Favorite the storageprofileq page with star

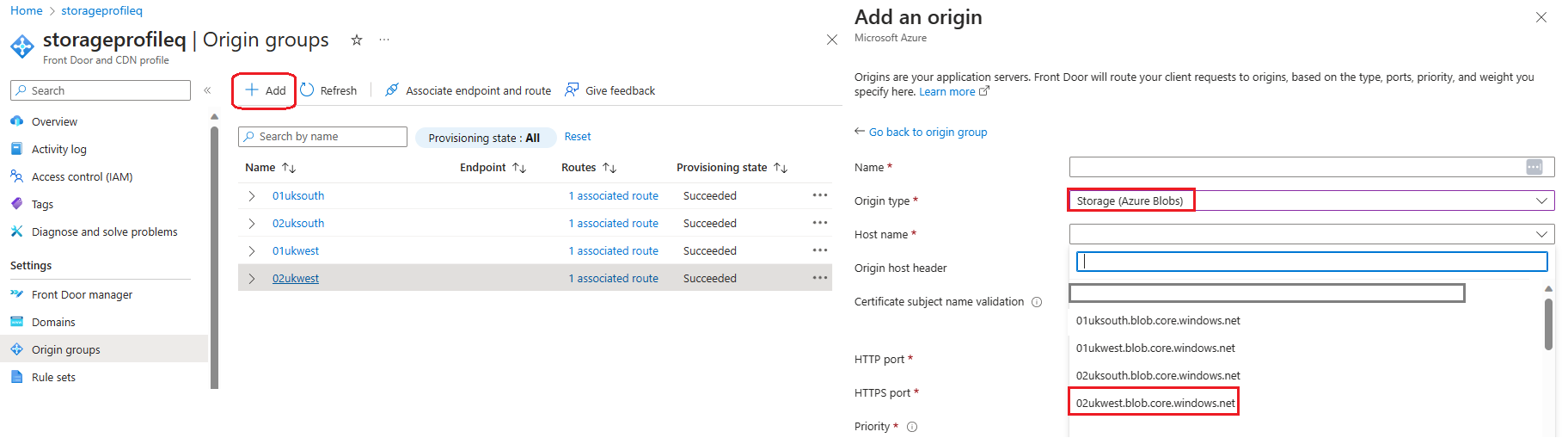(x=357, y=40)
